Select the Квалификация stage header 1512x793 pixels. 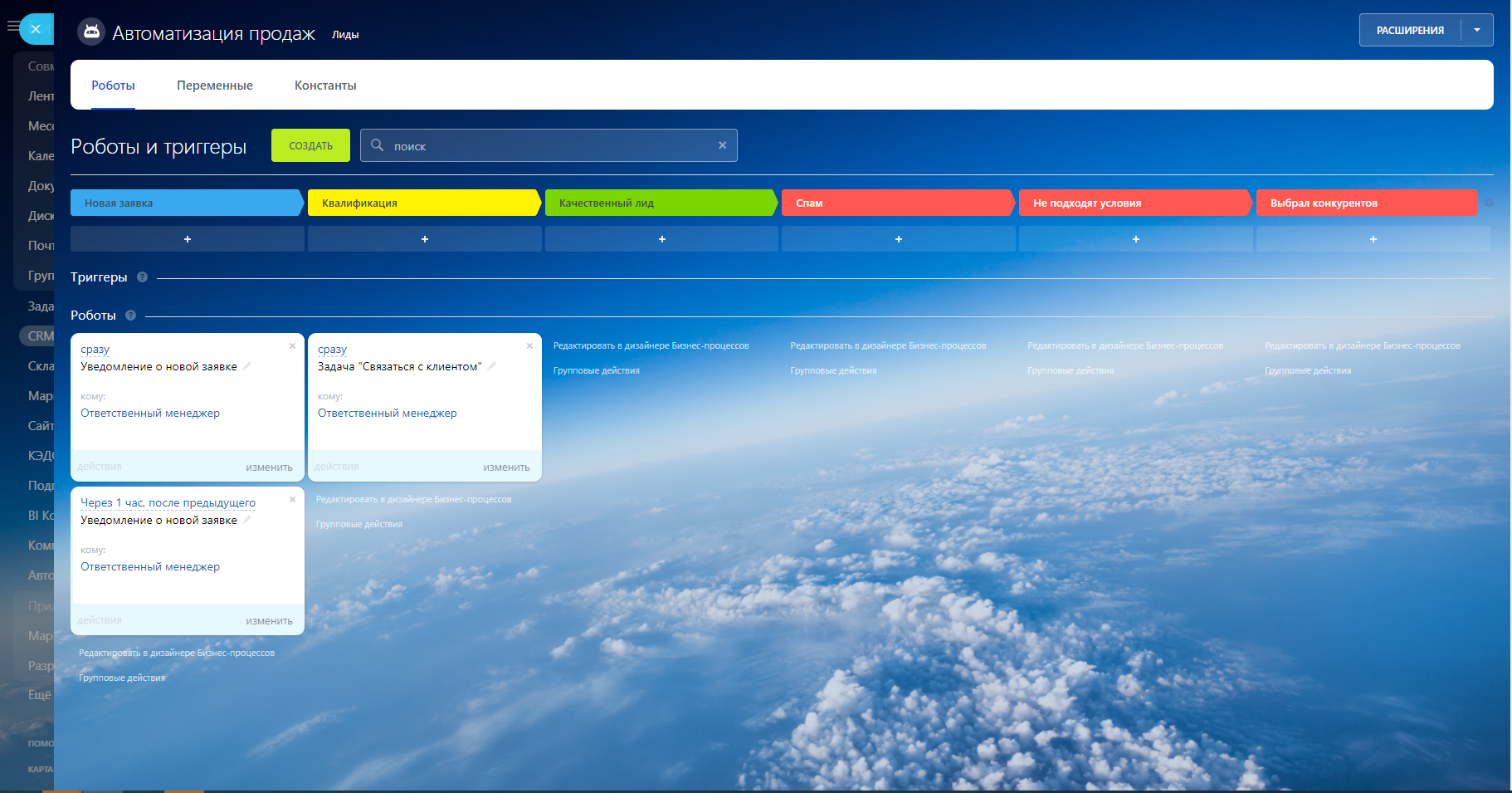(425, 203)
